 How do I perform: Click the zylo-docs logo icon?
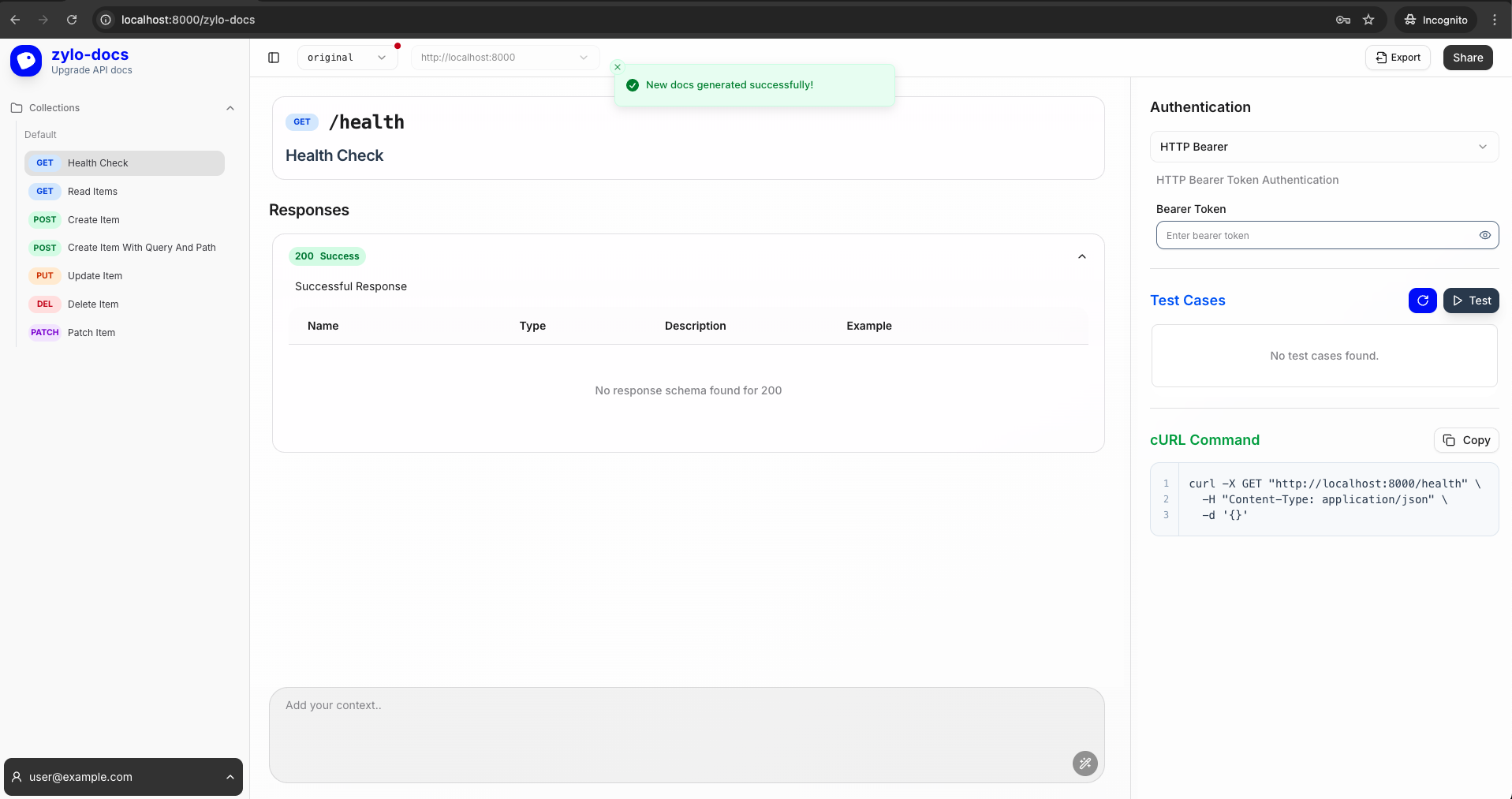(25, 61)
